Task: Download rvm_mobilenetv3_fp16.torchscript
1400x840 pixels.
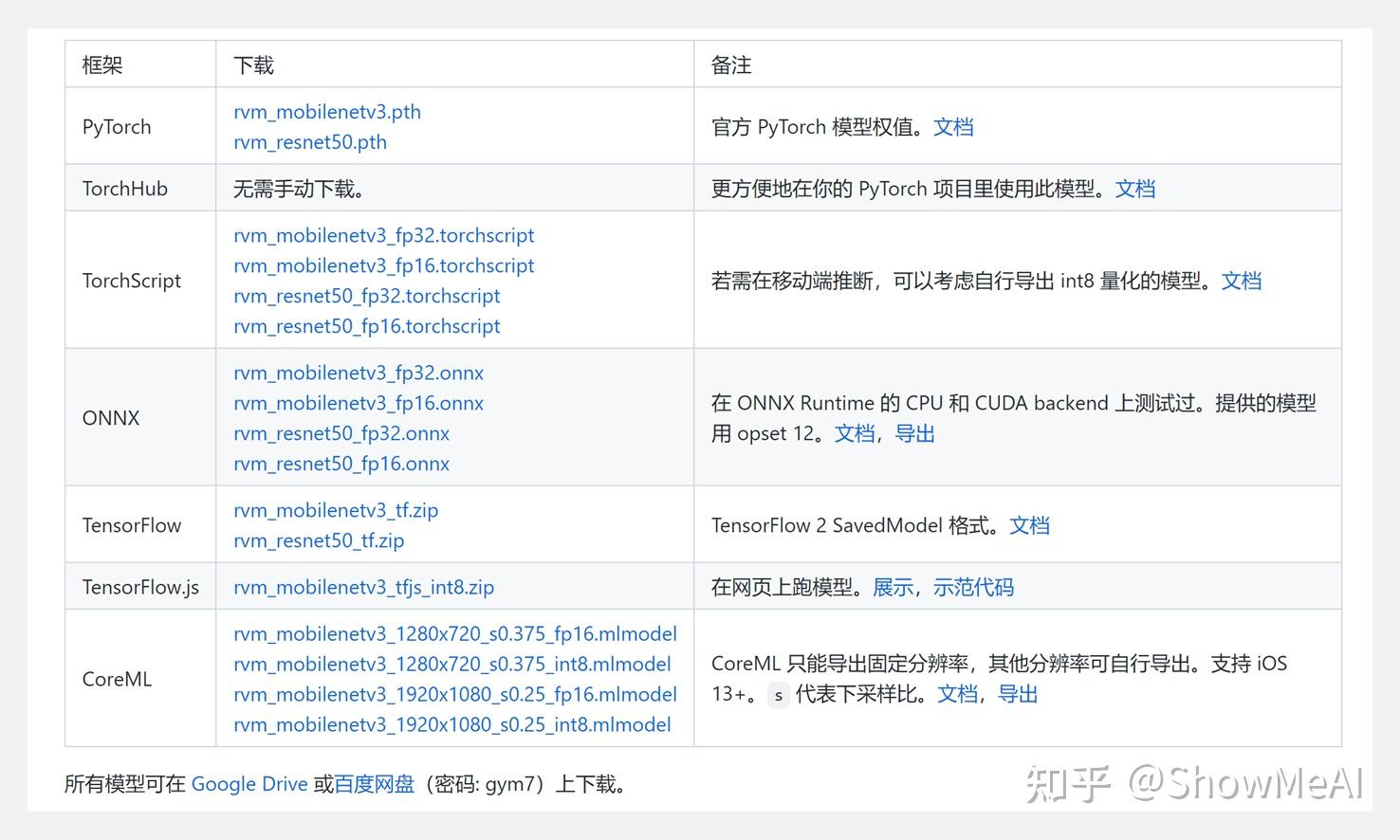Action: click(x=383, y=265)
